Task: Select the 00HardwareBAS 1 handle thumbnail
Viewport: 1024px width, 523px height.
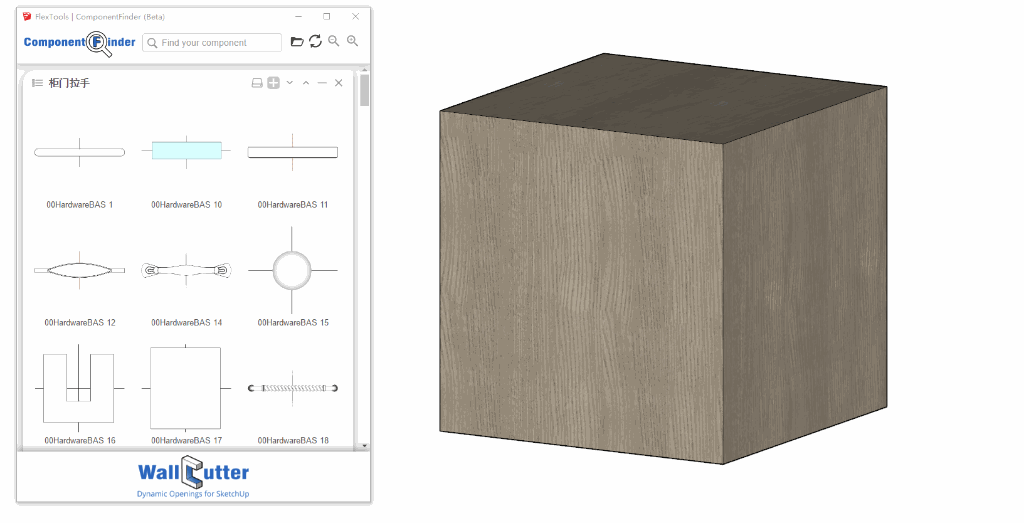Action: pos(80,152)
